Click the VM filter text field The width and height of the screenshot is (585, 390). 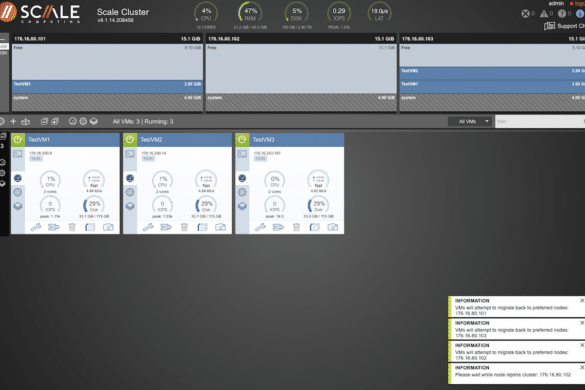(539, 121)
